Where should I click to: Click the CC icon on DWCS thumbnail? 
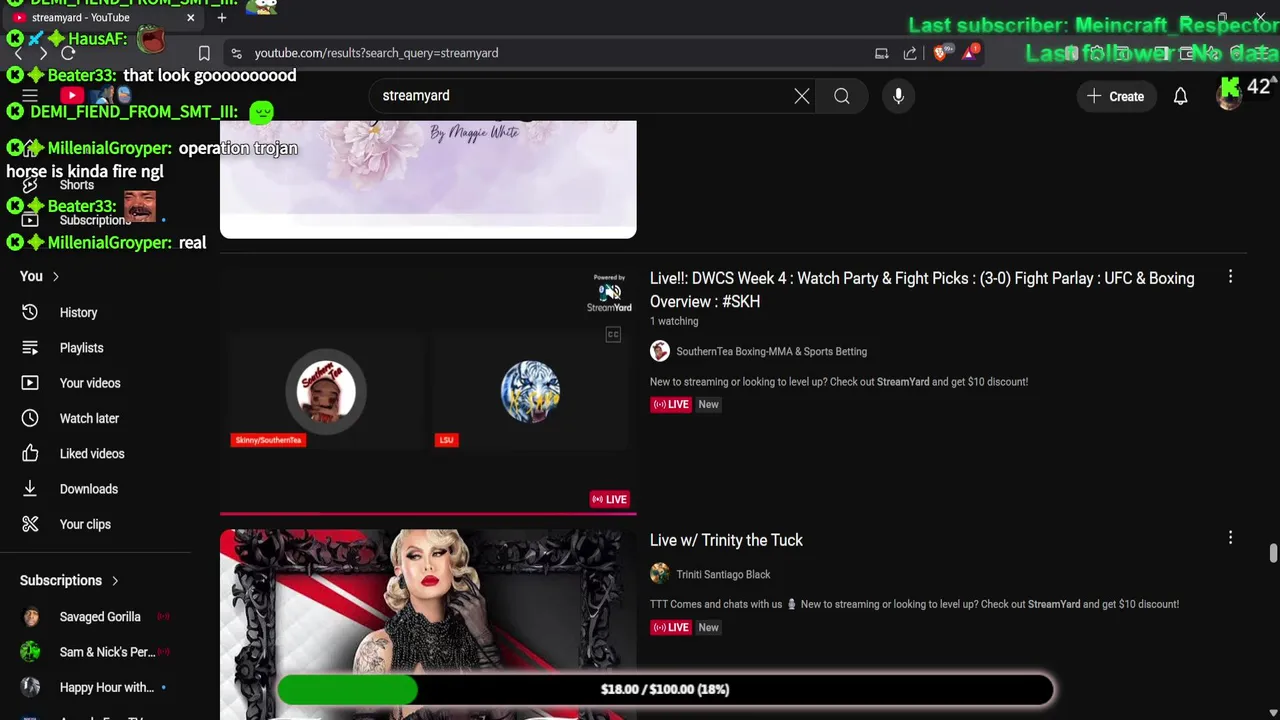coord(613,334)
